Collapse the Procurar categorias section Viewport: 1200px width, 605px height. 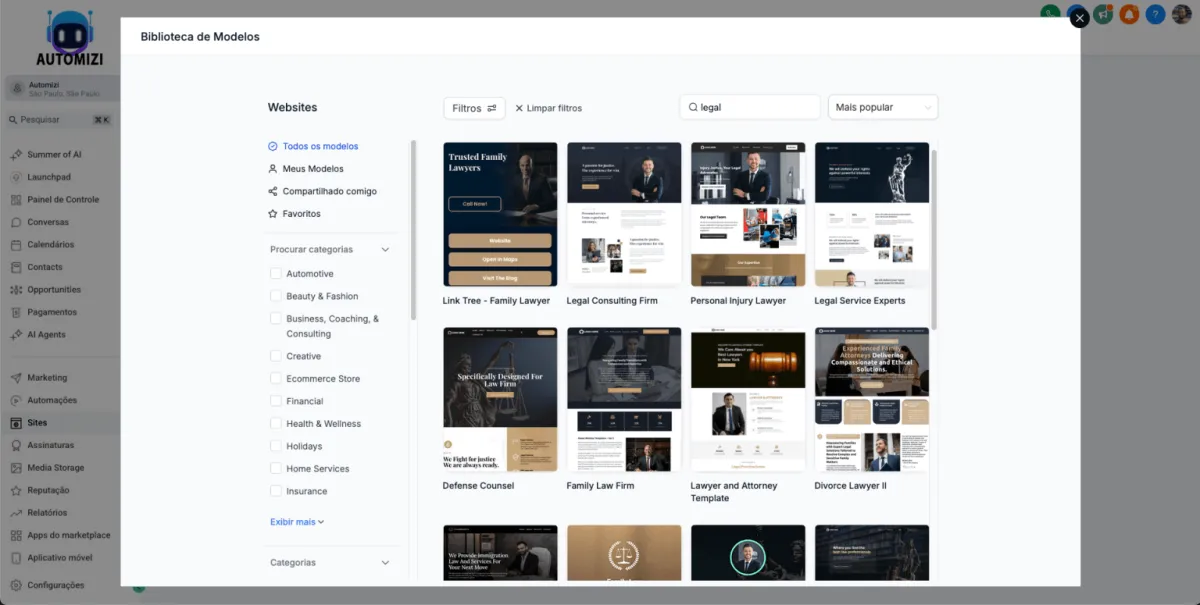[385, 249]
